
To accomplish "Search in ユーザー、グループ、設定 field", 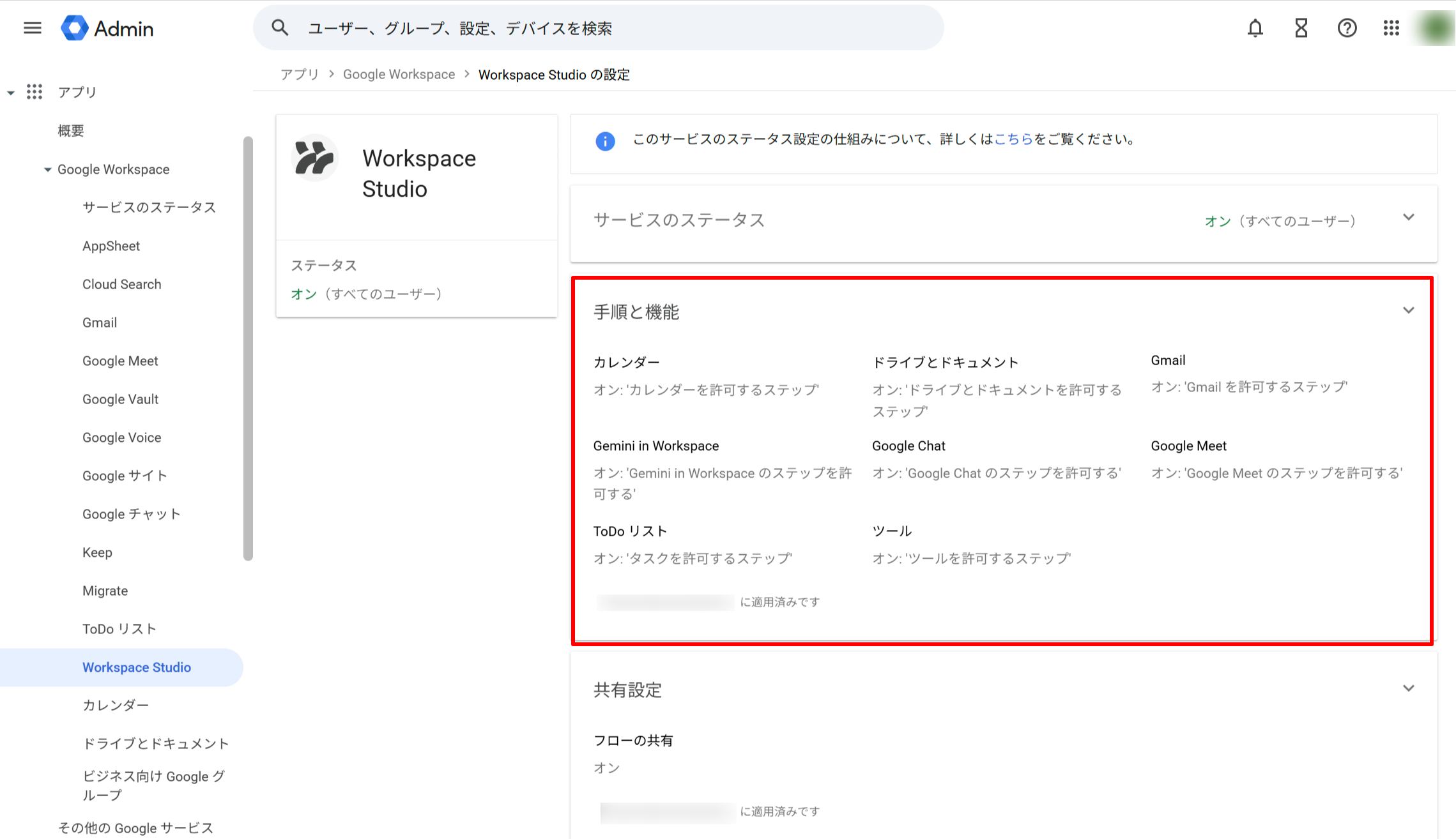I will (598, 28).
